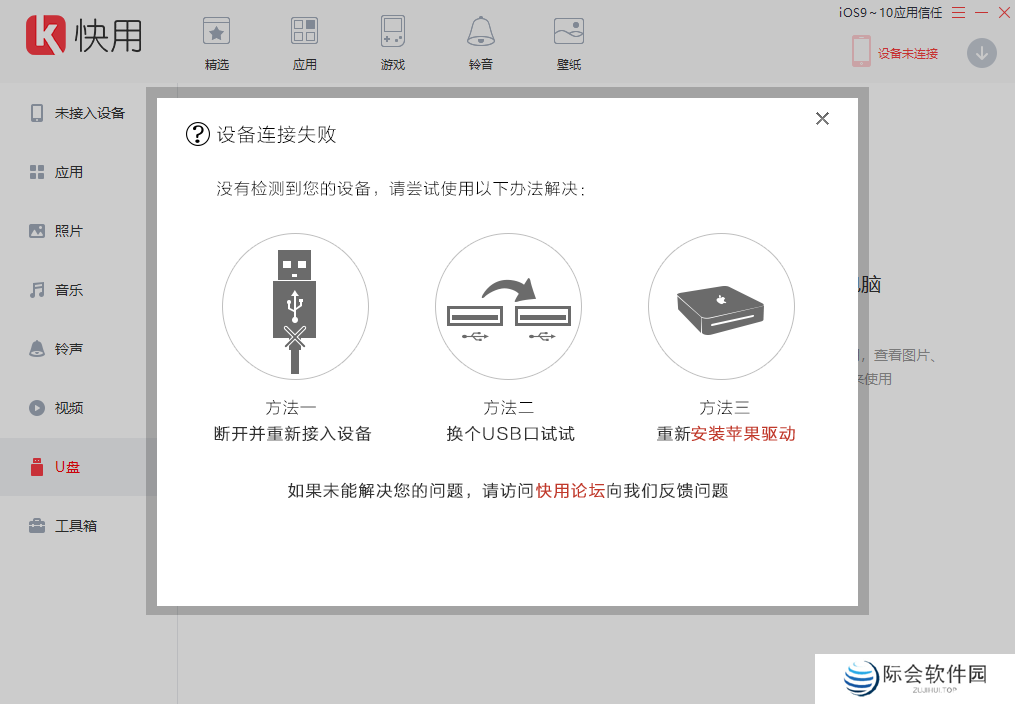This screenshot has width=1015, height=704.
Task: Select the 方法三 Apple driver circle graphic
Action: coord(721,307)
